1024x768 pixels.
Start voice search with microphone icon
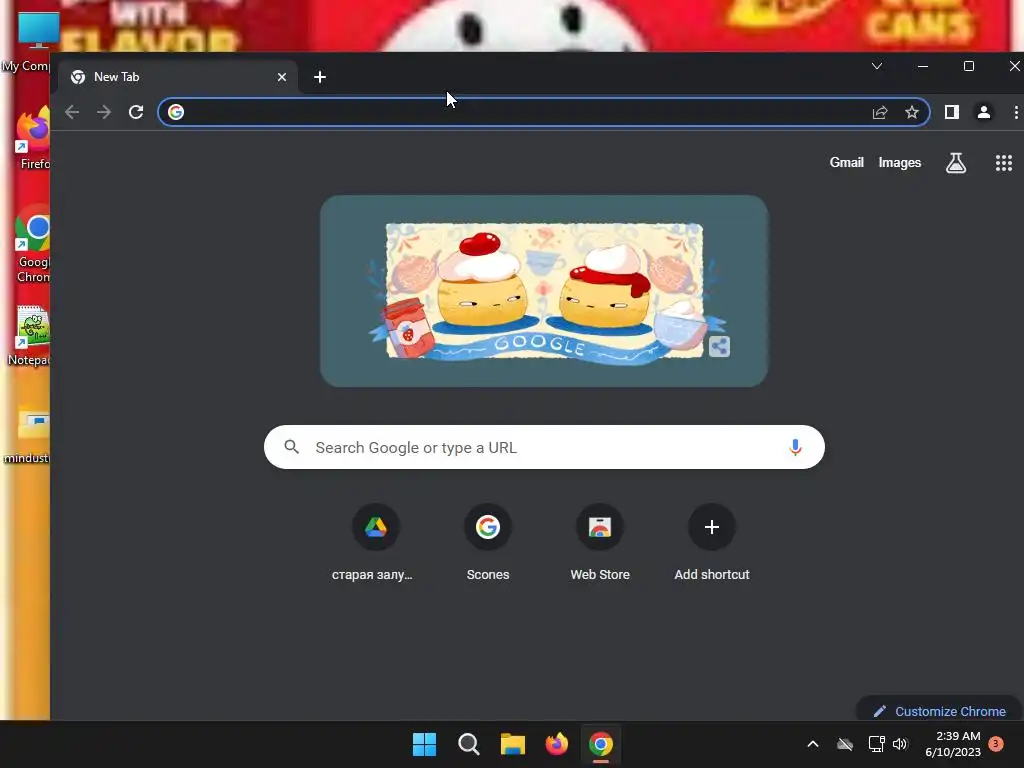(795, 447)
